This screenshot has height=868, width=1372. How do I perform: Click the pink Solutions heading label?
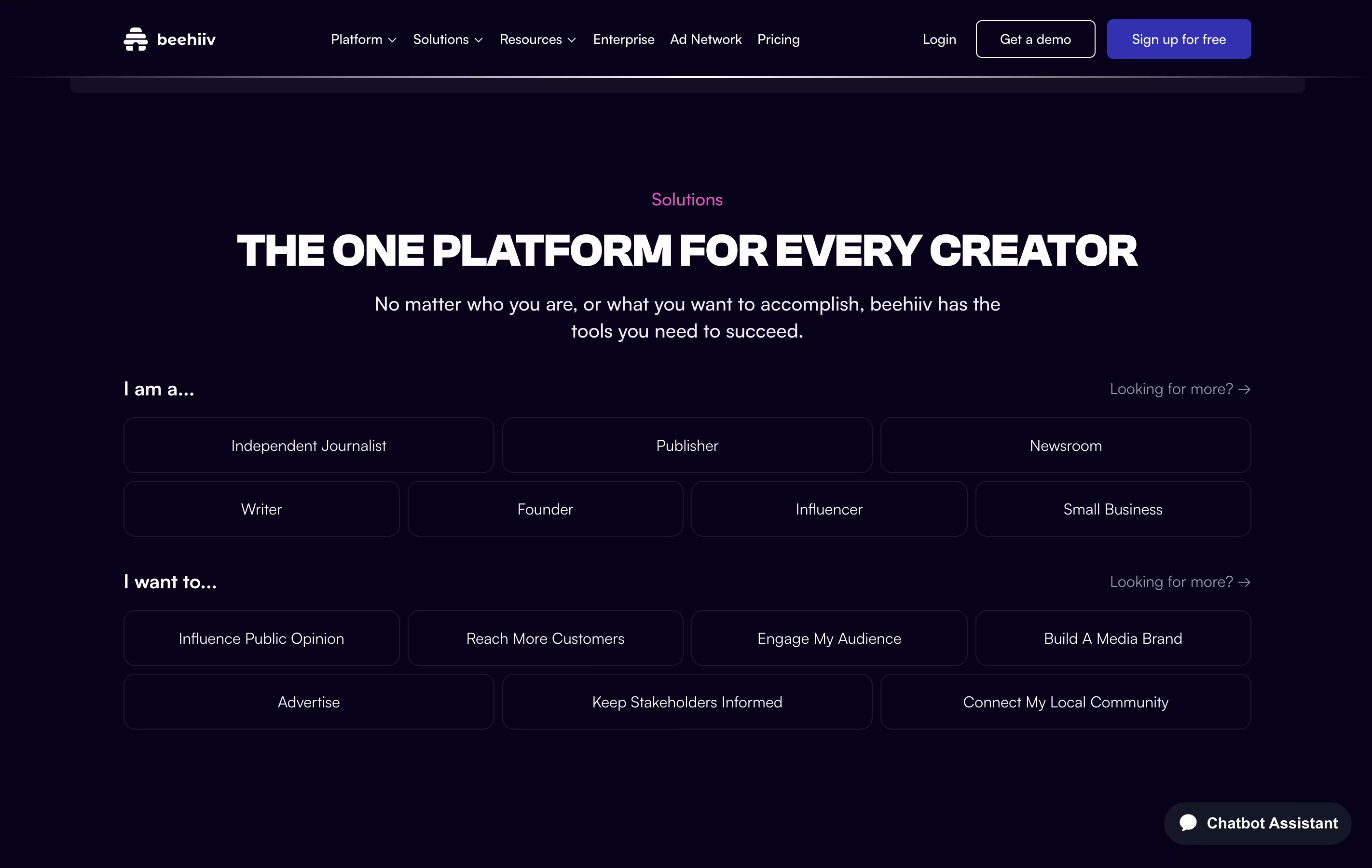pyautogui.click(x=686, y=199)
